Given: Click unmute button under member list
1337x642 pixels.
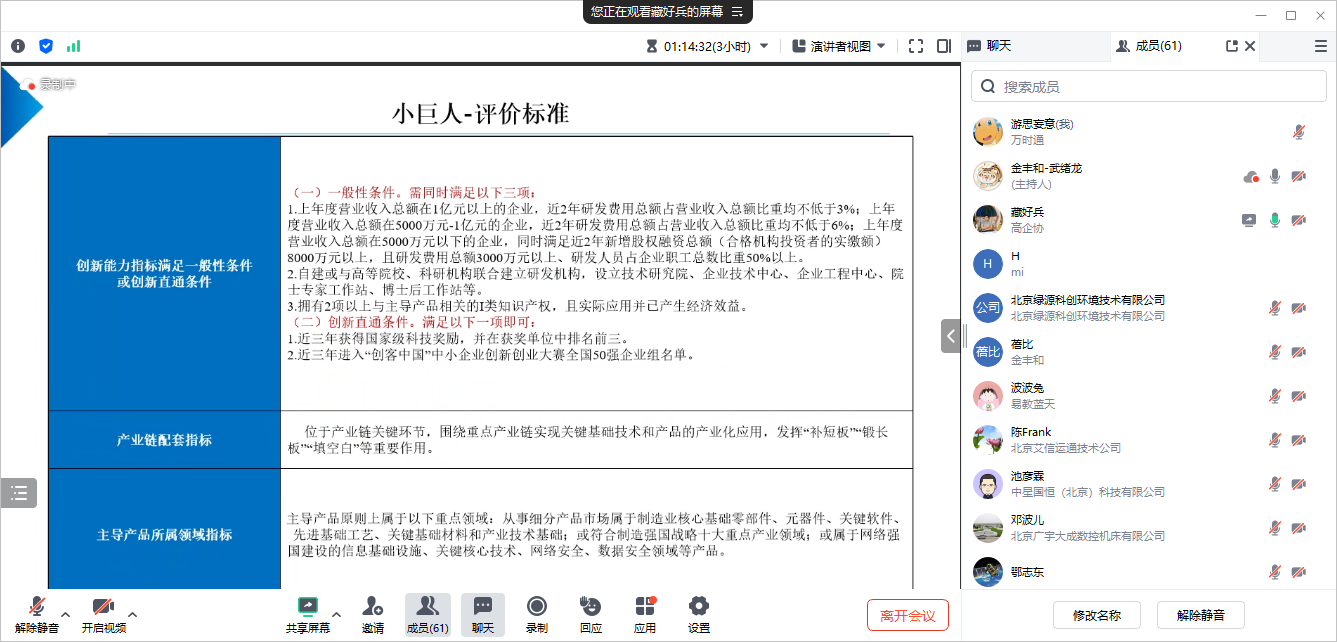Looking at the screenshot, I should pos(1201,615).
